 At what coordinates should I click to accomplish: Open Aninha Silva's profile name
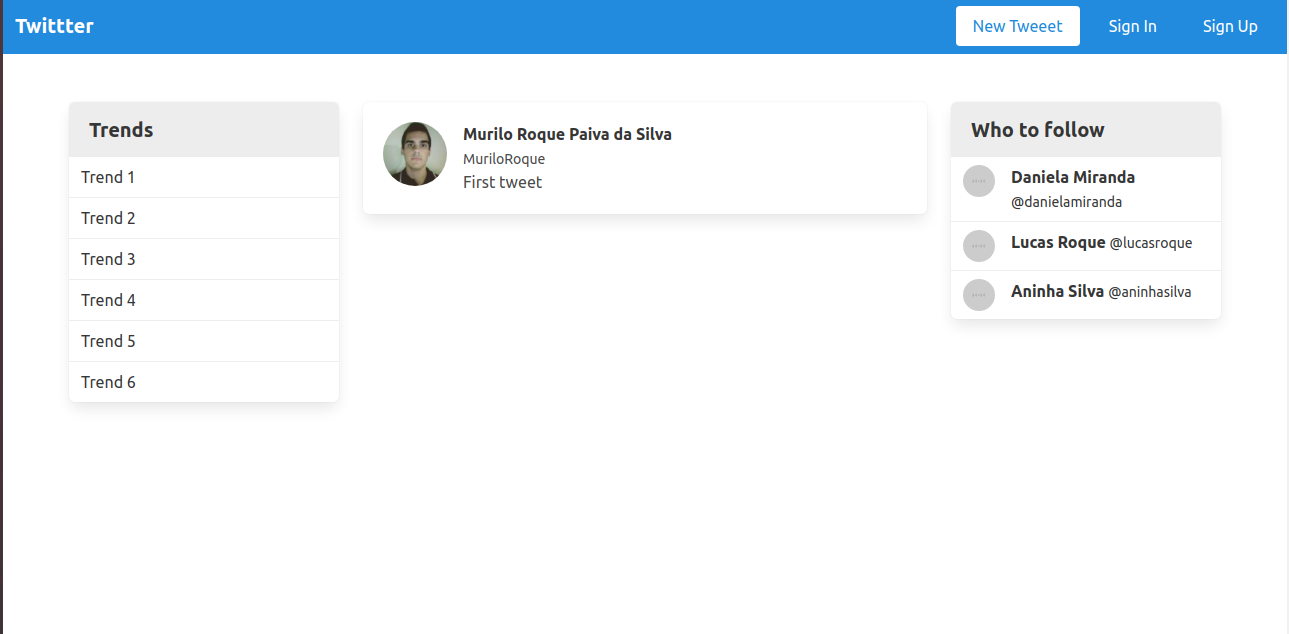point(1057,291)
